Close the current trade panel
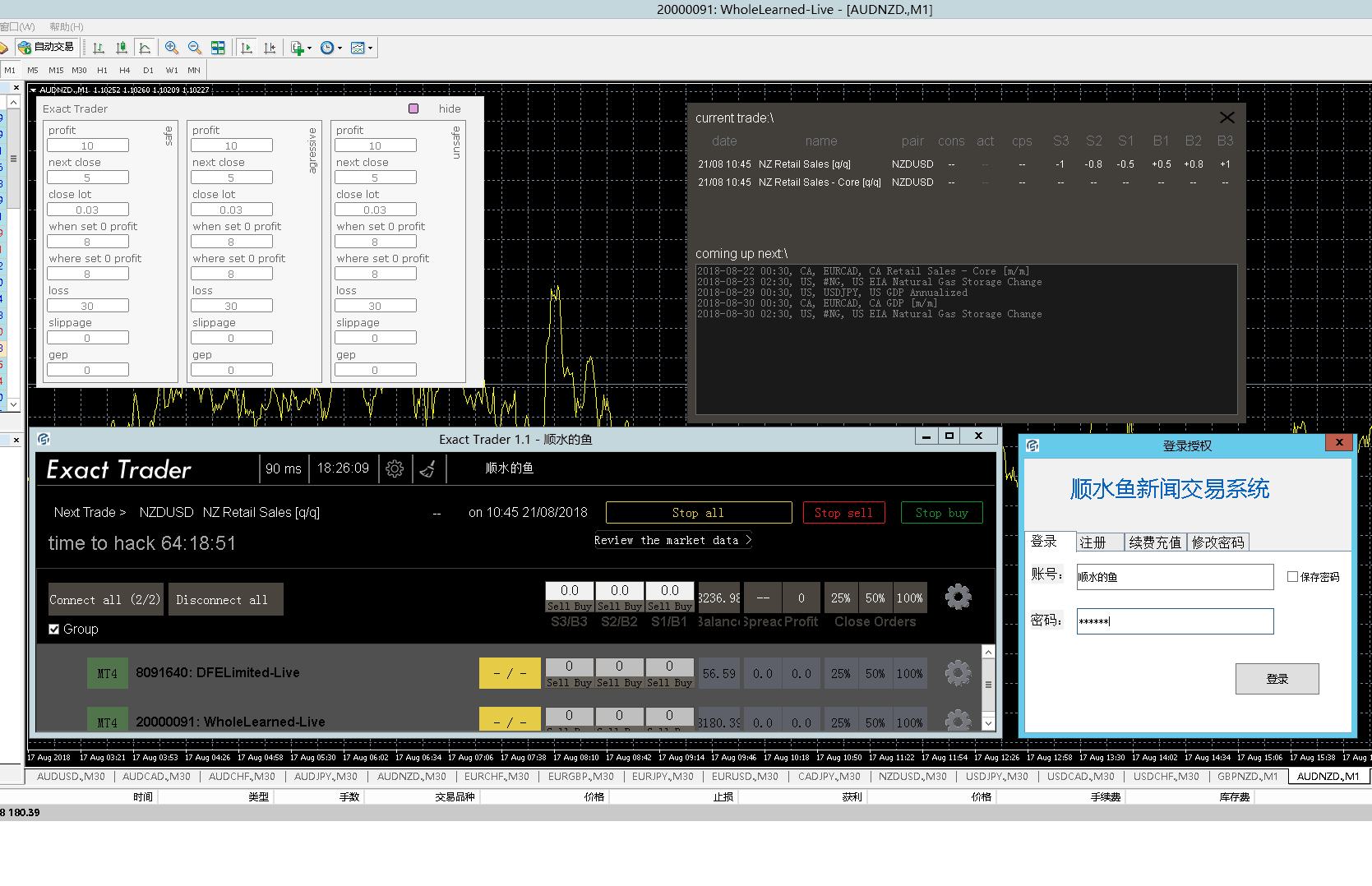The height and width of the screenshot is (886, 1372). pos(1226,118)
